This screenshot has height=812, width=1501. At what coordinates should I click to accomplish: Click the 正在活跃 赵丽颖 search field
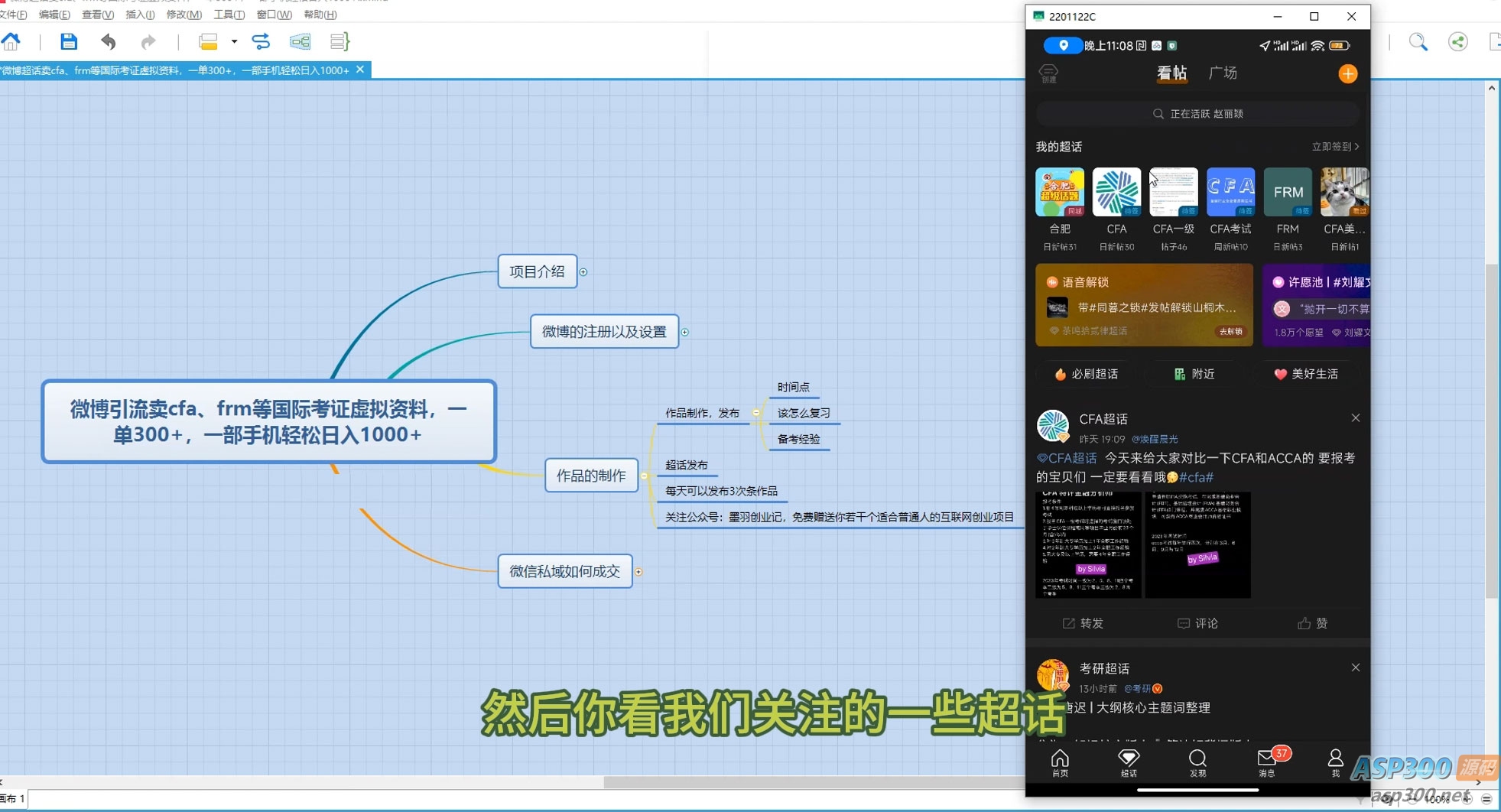1197,114
